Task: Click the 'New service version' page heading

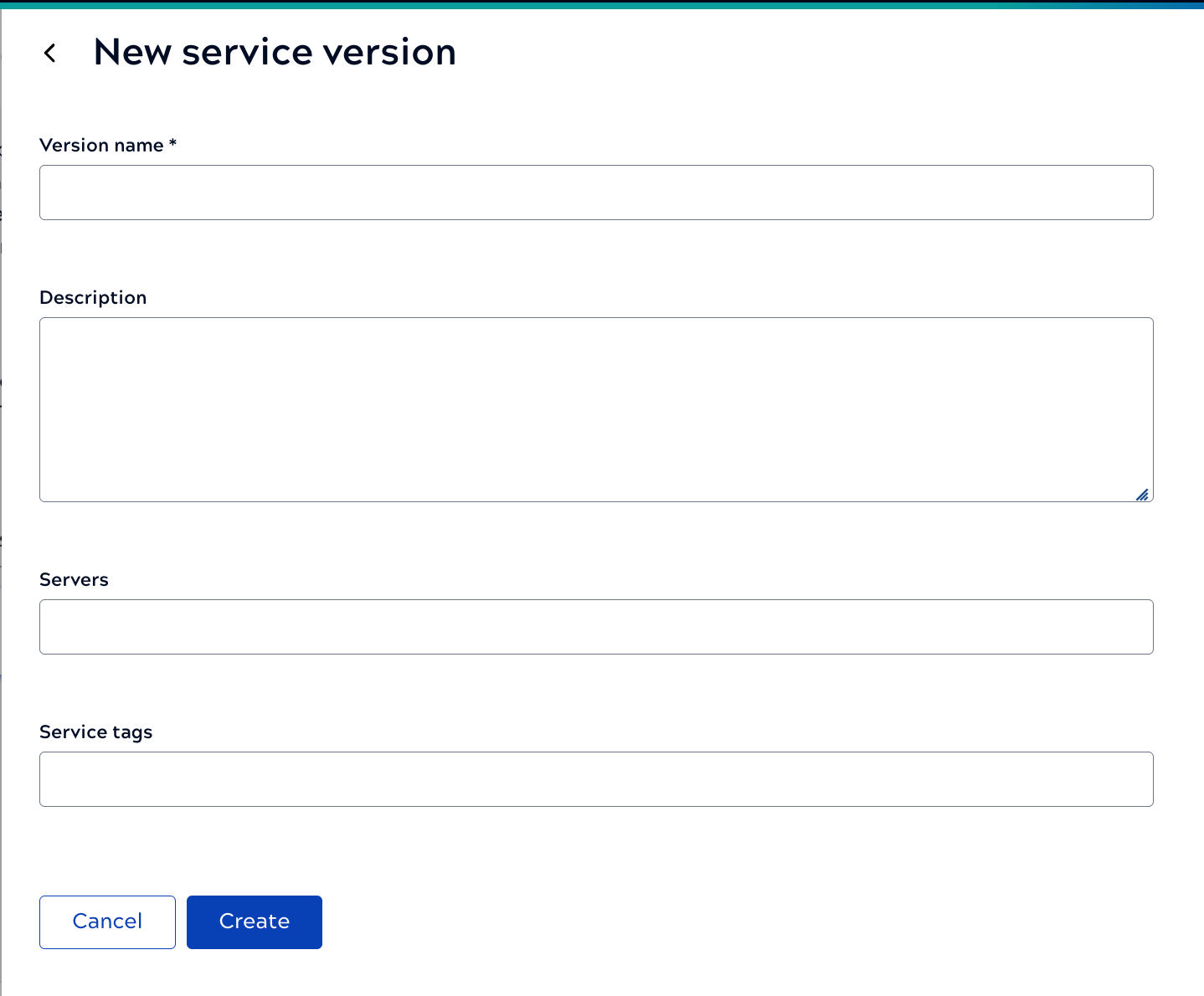Action: [x=275, y=53]
